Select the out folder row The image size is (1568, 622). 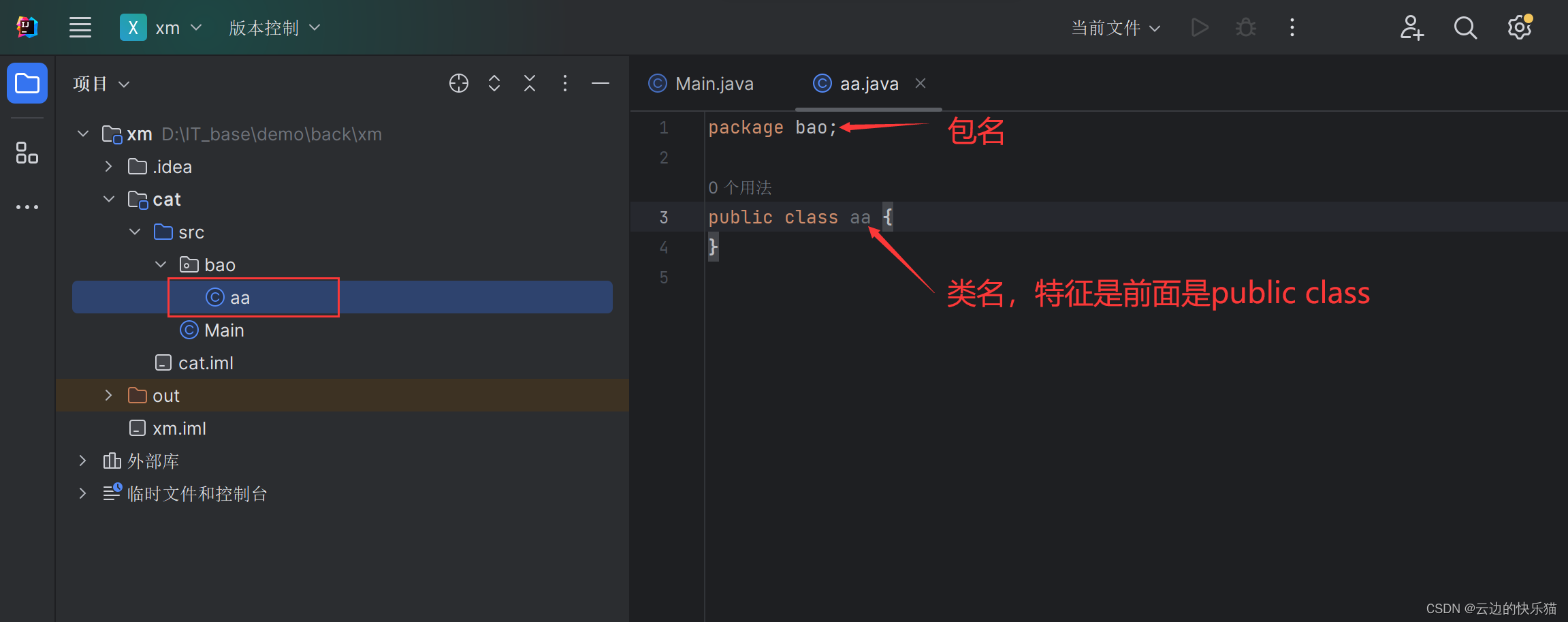coord(342,395)
